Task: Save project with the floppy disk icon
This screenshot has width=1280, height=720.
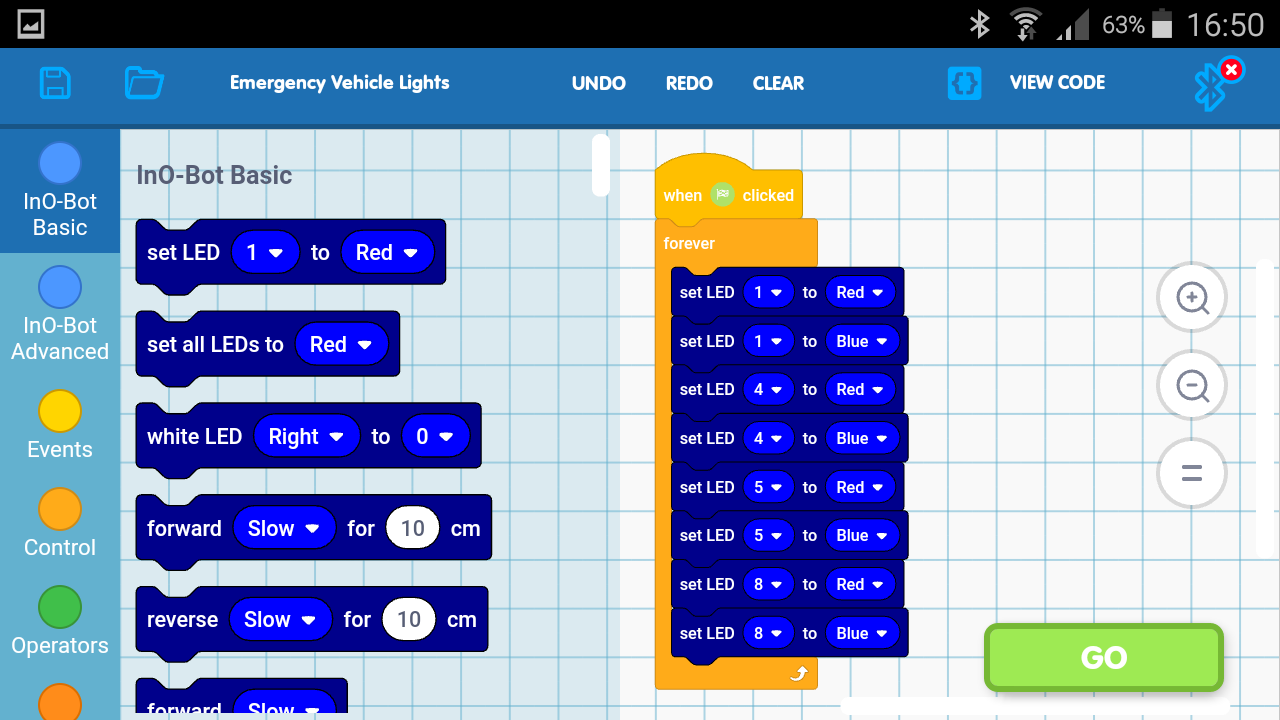Action: pyautogui.click(x=55, y=82)
